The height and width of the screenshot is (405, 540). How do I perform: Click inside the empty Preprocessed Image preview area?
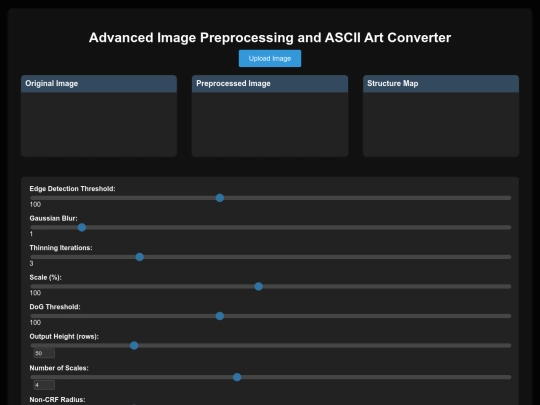(x=270, y=124)
